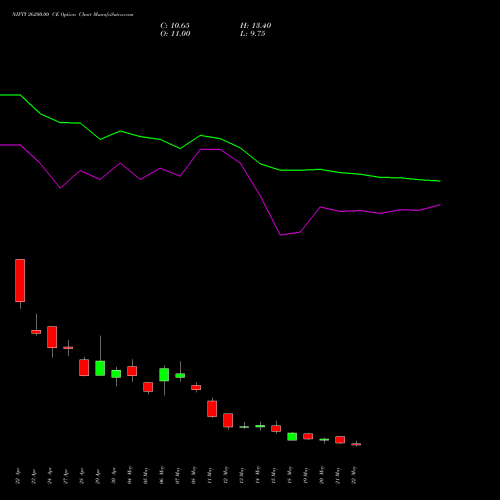This screenshot has height=500, width=500.
Task: Click the green candle for 18 May
Action: pyautogui.click(x=292, y=437)
